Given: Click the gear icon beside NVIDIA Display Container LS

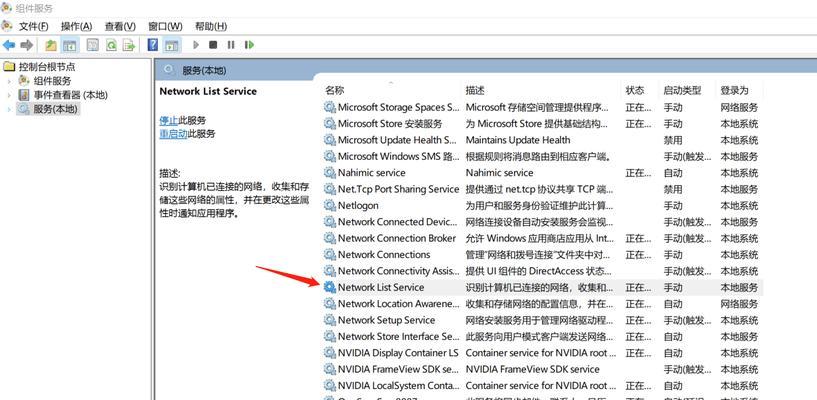Looking at the screenshot, I should [x=329, y=353].
